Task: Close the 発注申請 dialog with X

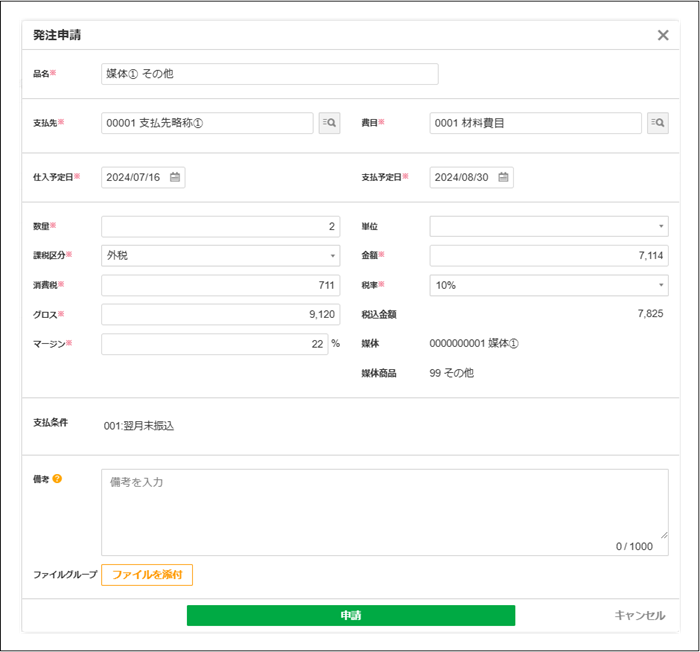Action: coord(662,35)
